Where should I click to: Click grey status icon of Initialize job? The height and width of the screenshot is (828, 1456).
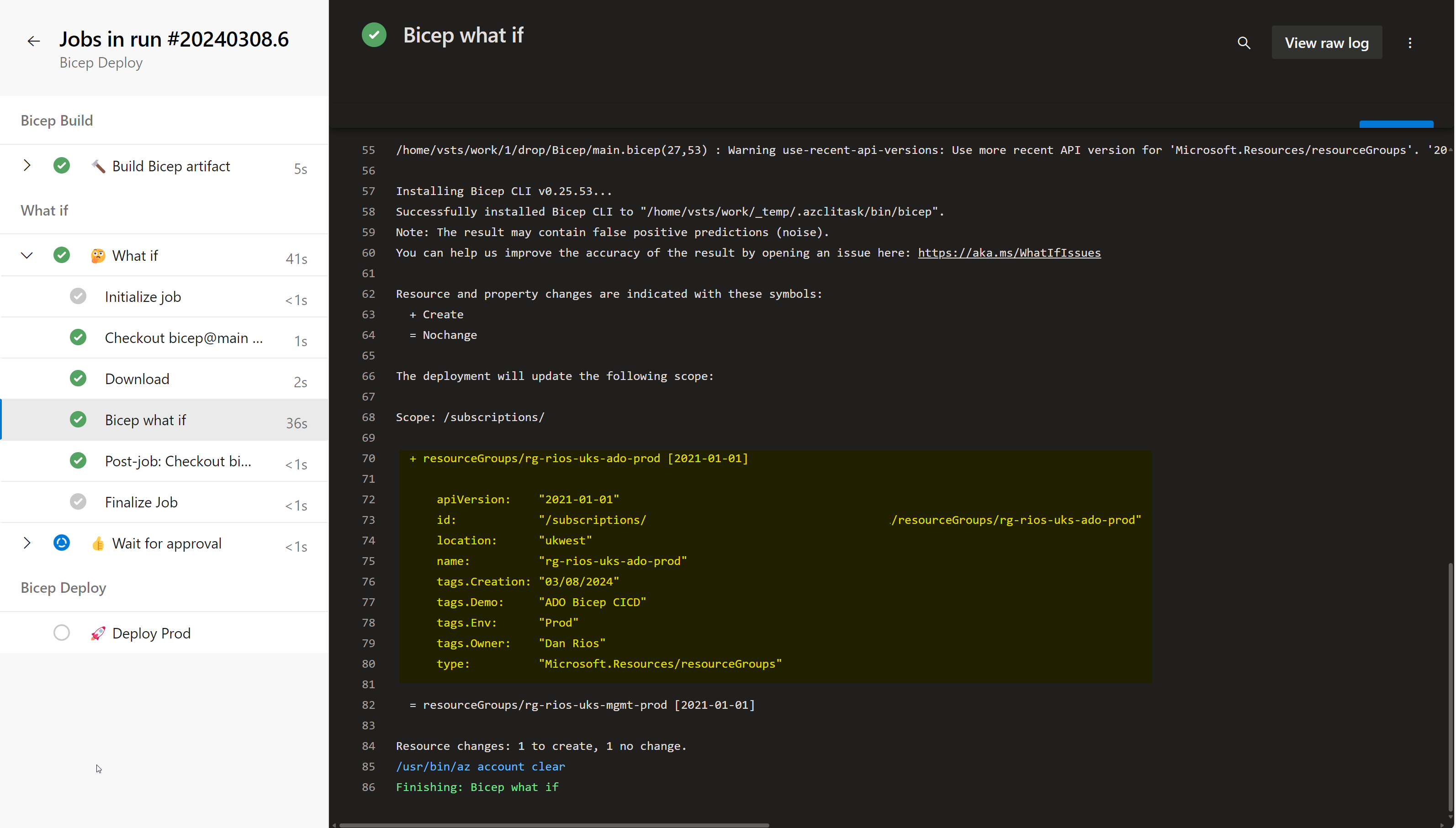[x=78, y=296]
